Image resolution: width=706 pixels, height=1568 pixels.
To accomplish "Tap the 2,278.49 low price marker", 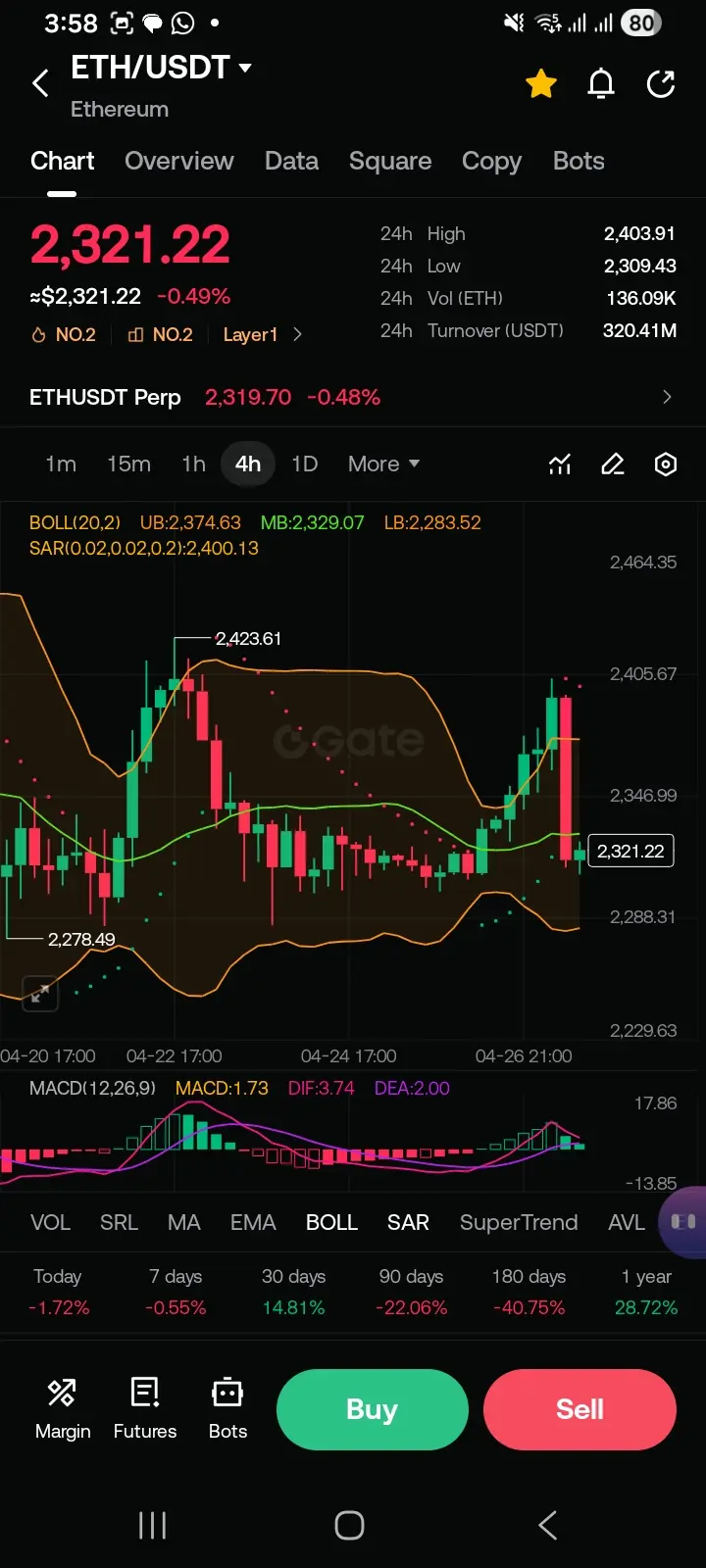I will (x=81, y=939).
